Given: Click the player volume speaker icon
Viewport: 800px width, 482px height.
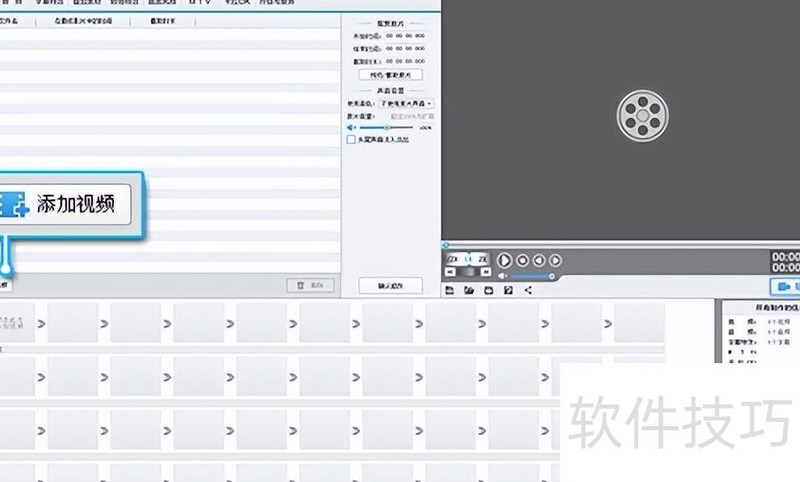Looking at the screenshot, I should [x=503, y=276].
